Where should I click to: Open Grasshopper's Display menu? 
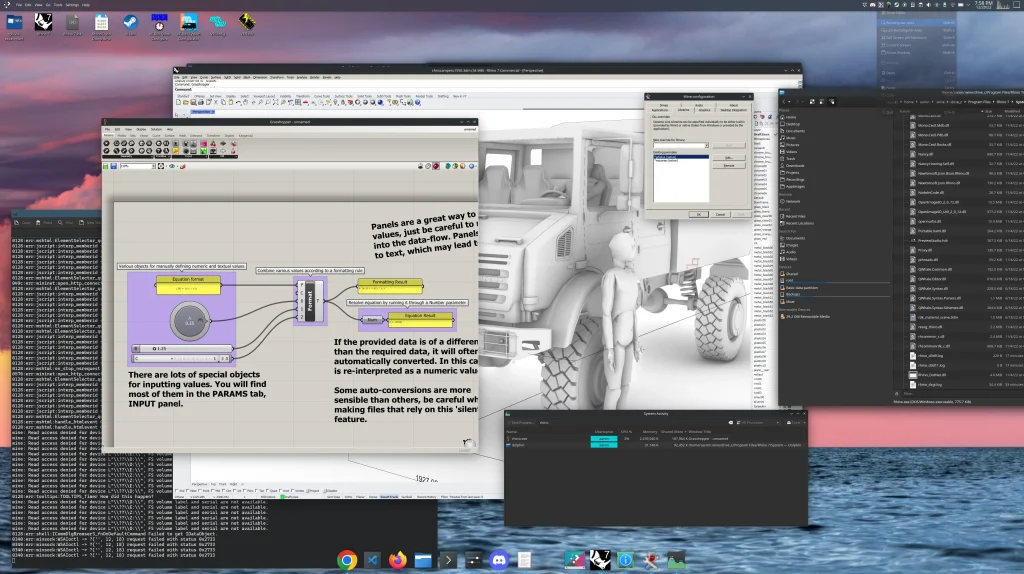point(141,129)
